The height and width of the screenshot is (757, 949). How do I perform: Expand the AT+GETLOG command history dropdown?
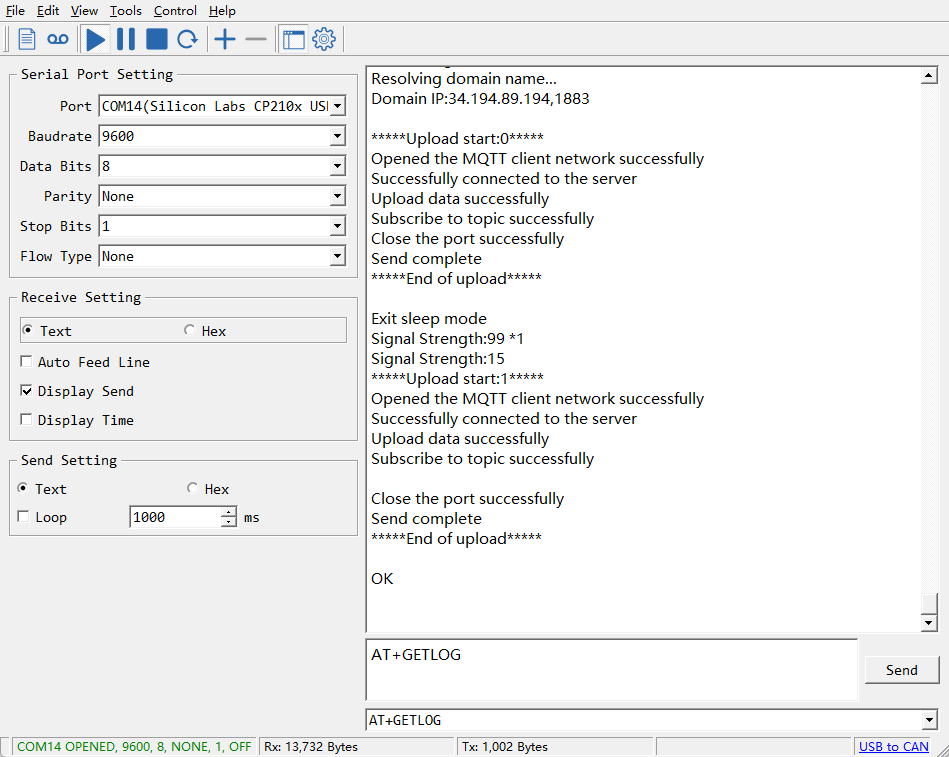929,720
